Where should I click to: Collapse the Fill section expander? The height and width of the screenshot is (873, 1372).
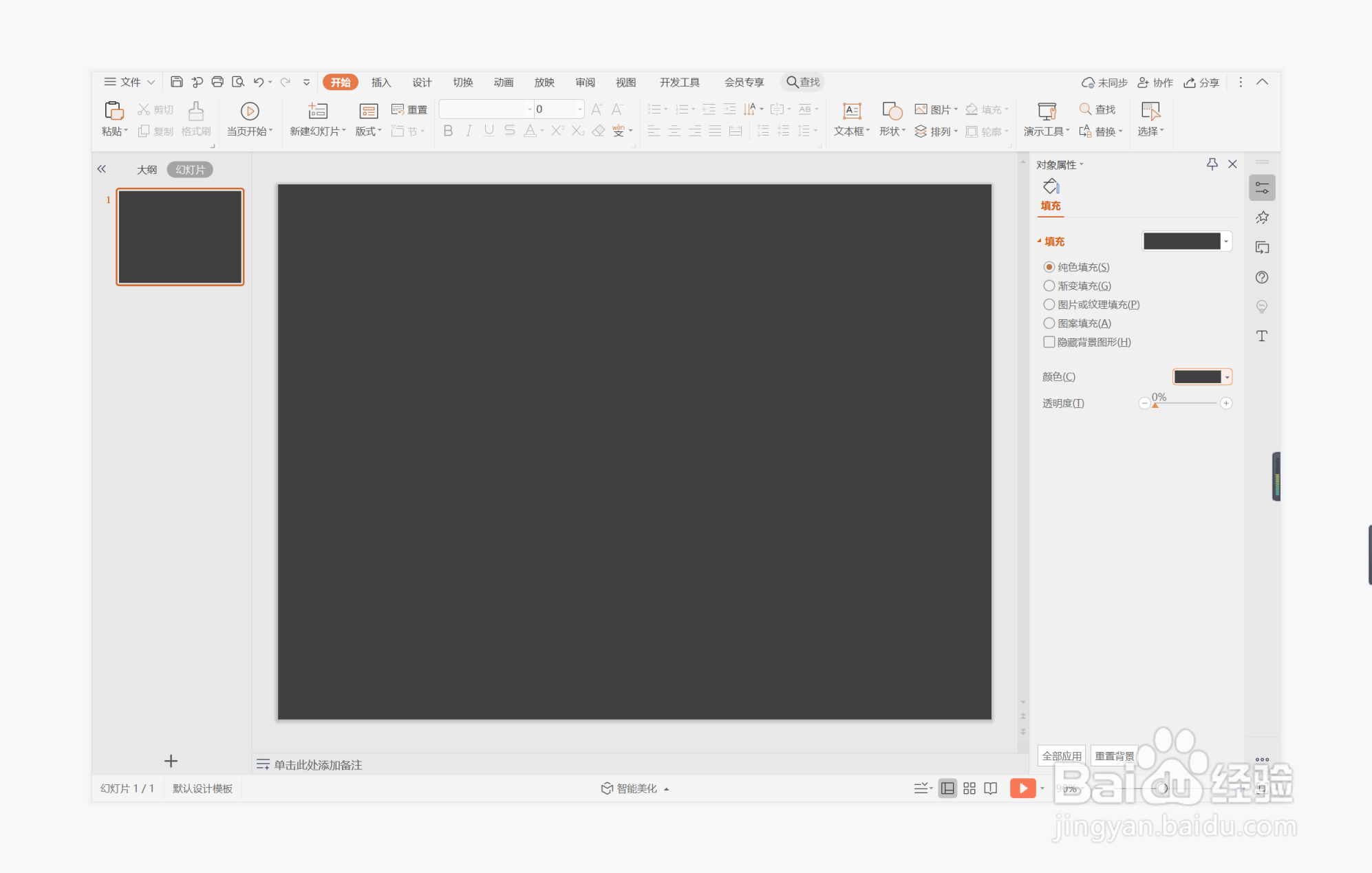[x=1039, y=241]
